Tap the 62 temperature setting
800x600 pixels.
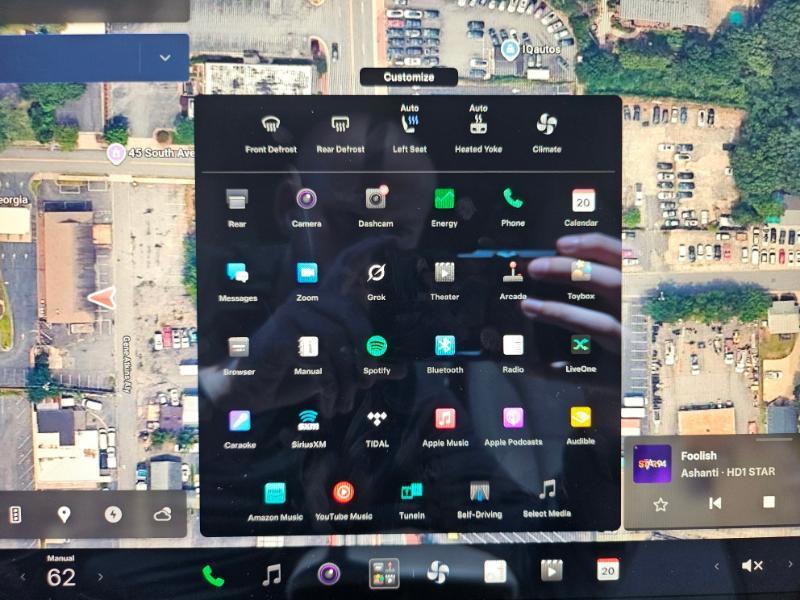tap(61, 577)
